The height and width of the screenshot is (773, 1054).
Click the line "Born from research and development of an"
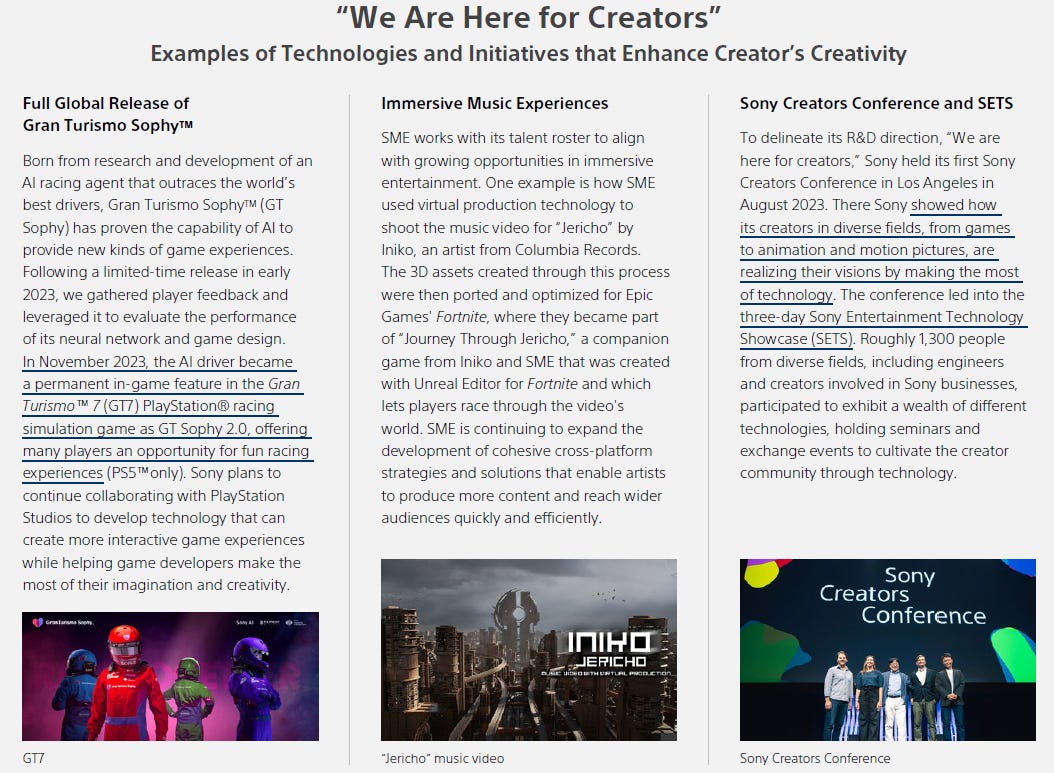coord(167,161)
